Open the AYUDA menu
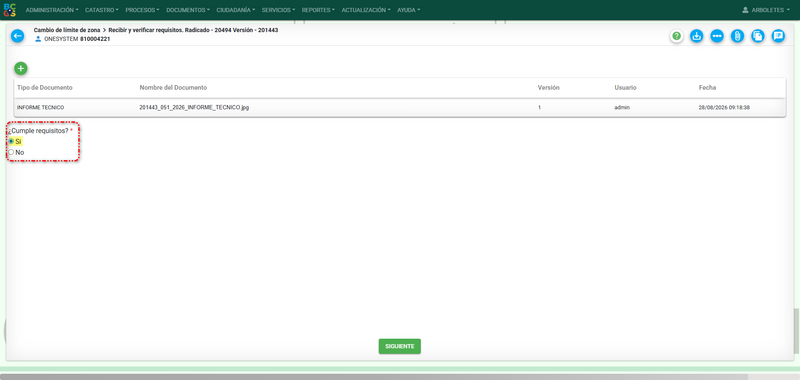The width and height of the screenshot is (800, 380). [x=409, y=10]
